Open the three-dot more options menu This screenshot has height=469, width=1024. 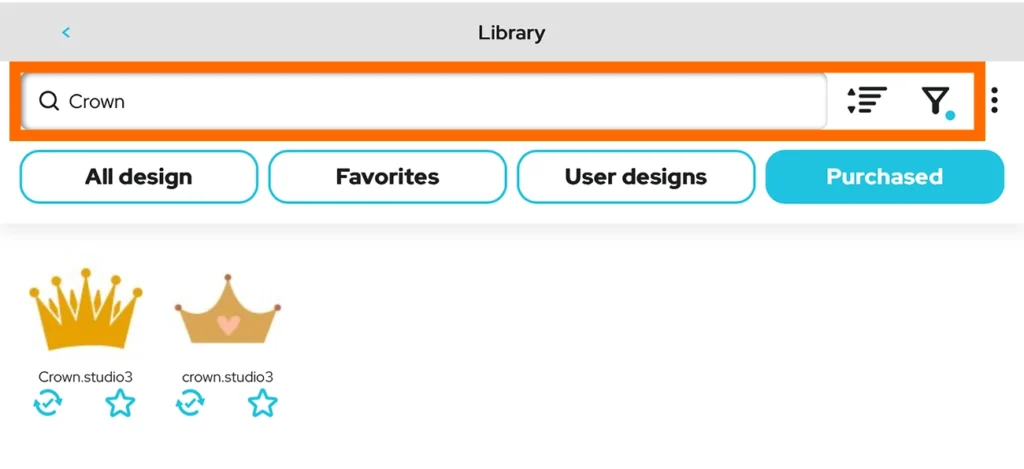click(994, 100)
